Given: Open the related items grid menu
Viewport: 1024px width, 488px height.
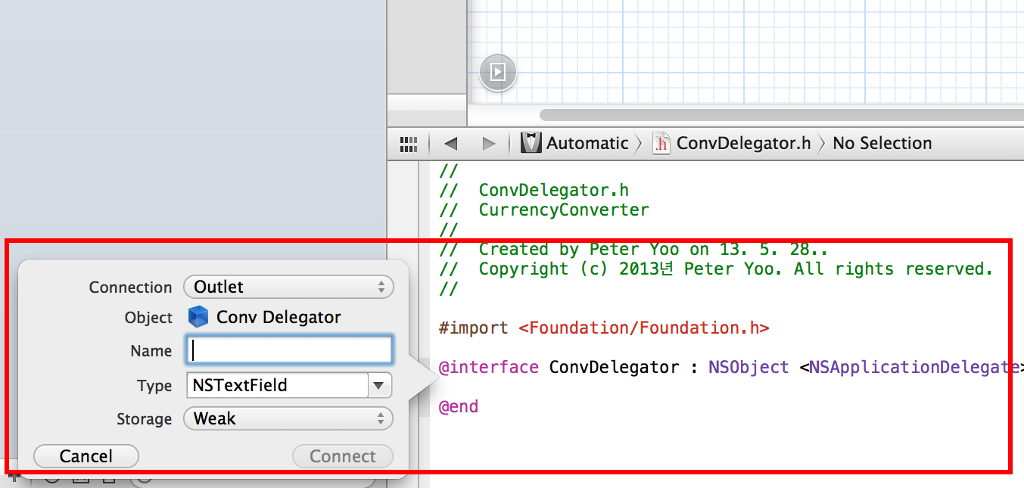Looking at the screenshot, I should click(408, 144).
